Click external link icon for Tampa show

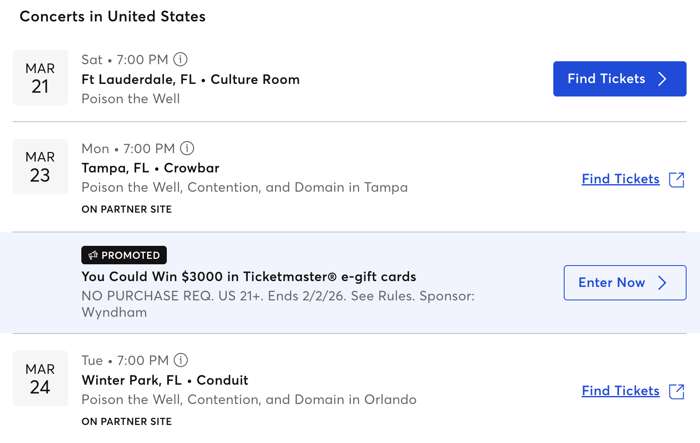[x=677, y=179]
